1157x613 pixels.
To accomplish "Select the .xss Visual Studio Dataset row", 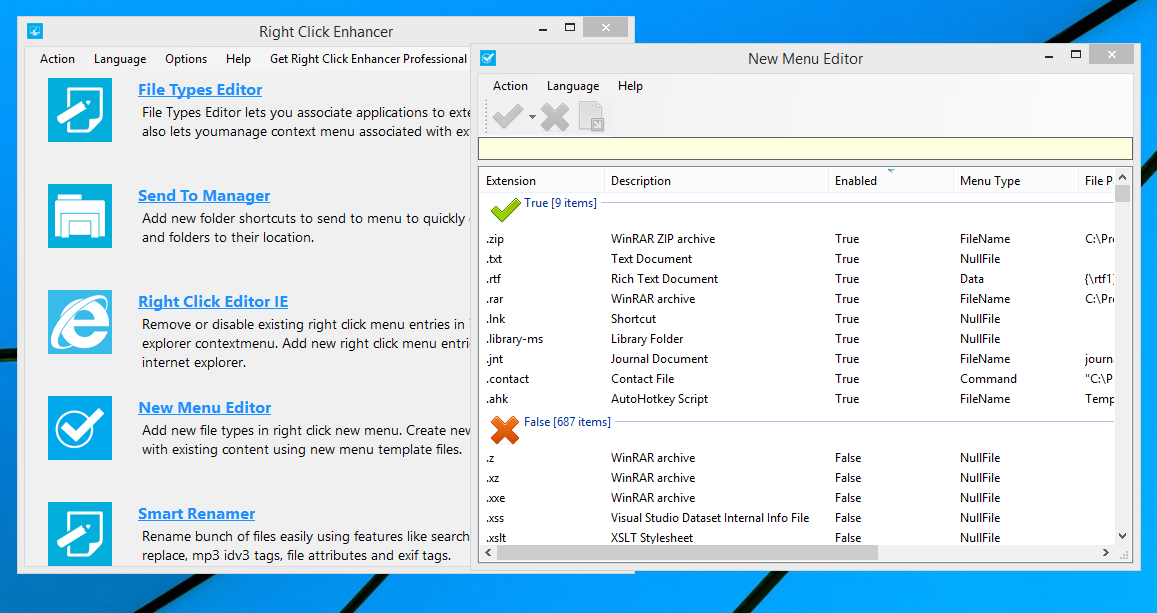I will pyautogui.click(x=797, y=518).
